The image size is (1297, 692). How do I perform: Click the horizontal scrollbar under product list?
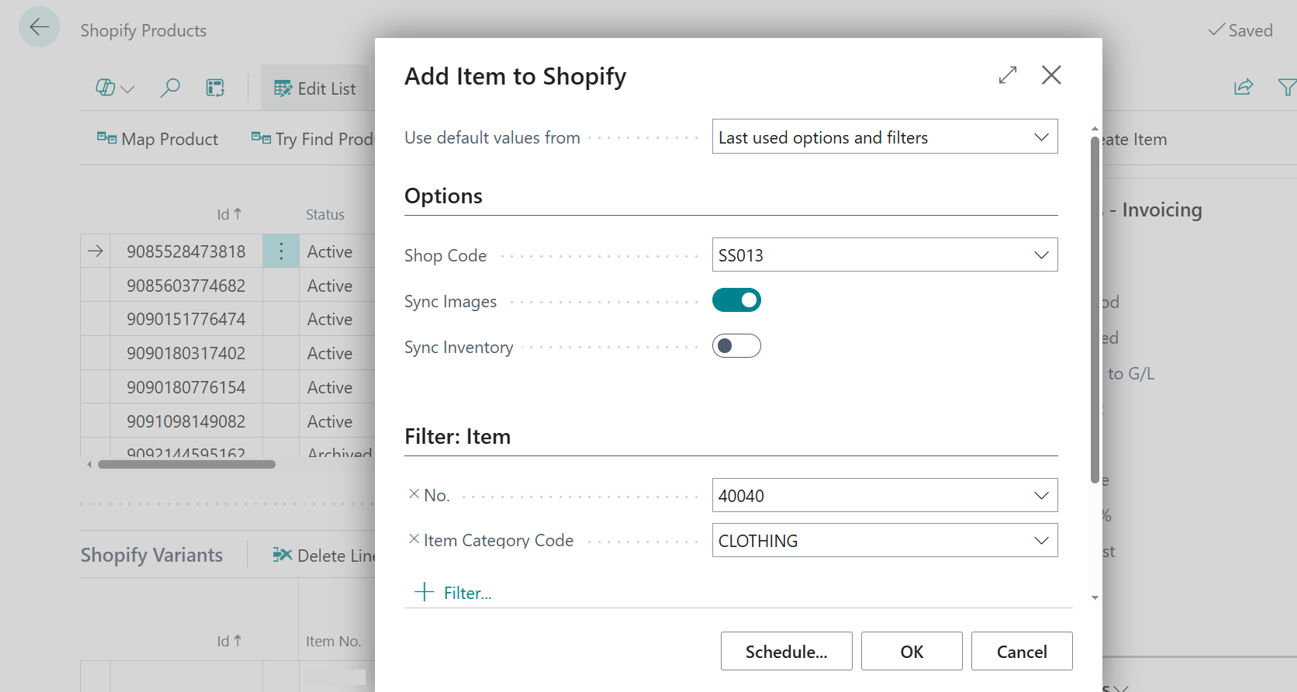(186, 464)
